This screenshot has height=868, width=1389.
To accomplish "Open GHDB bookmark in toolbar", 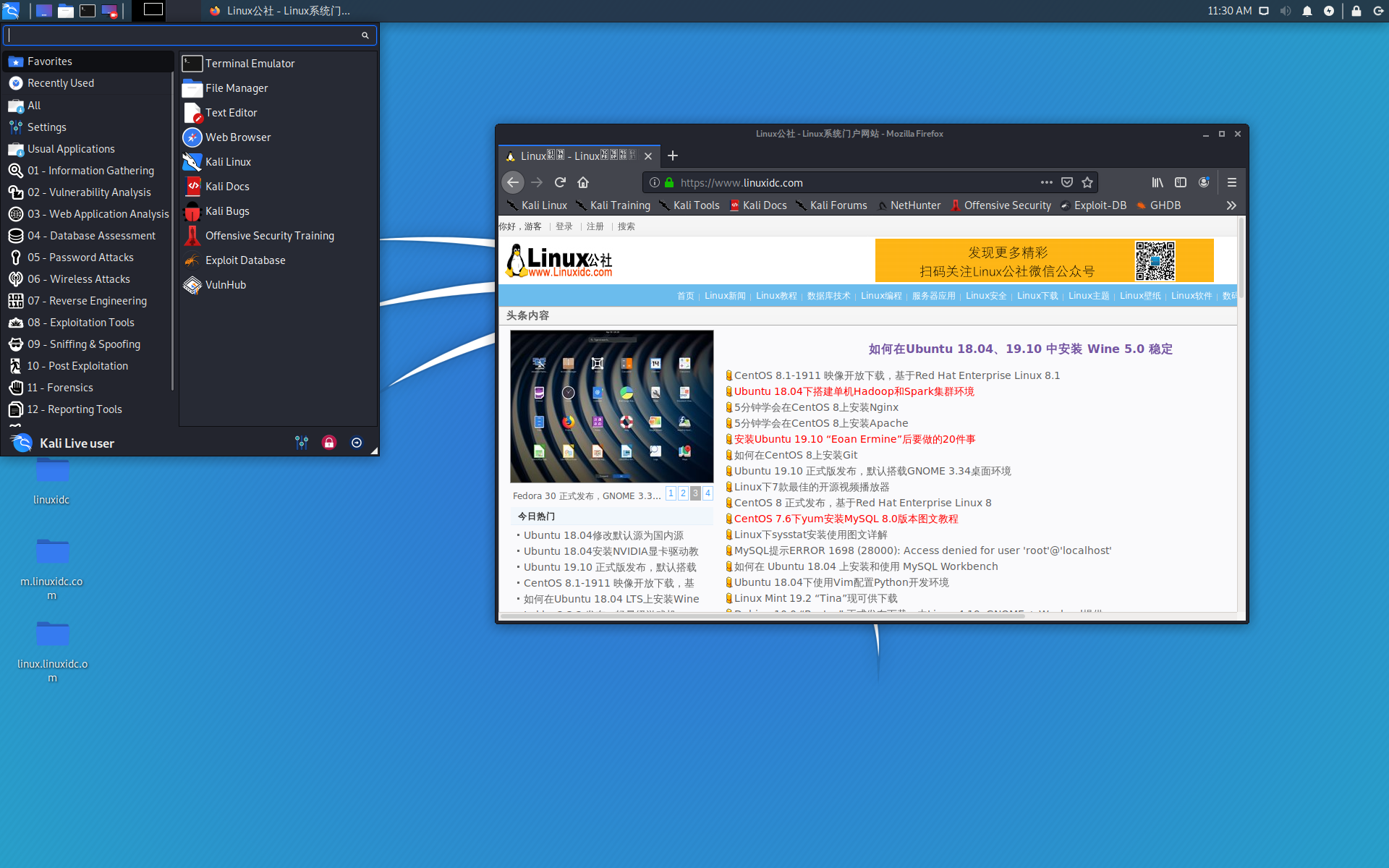I will 1158,205.
